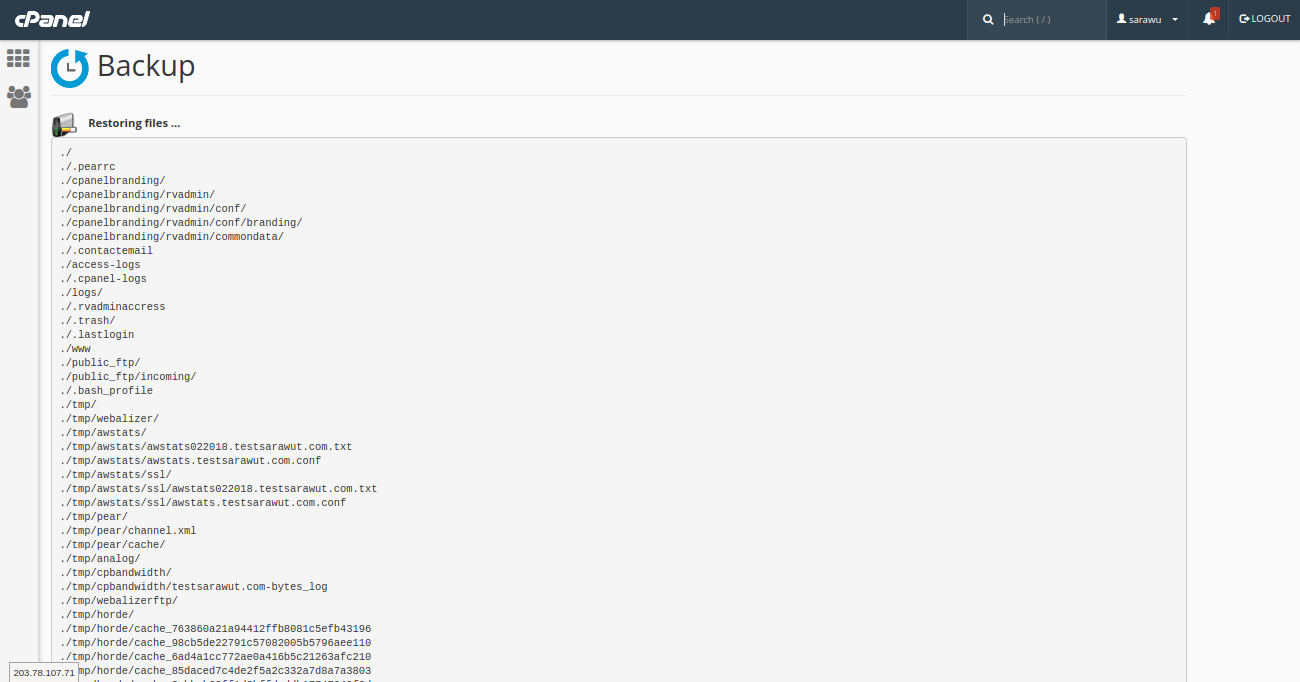Click the ./.bash_profile log line
Screen dimensions: 1300x682
[106, 391]
